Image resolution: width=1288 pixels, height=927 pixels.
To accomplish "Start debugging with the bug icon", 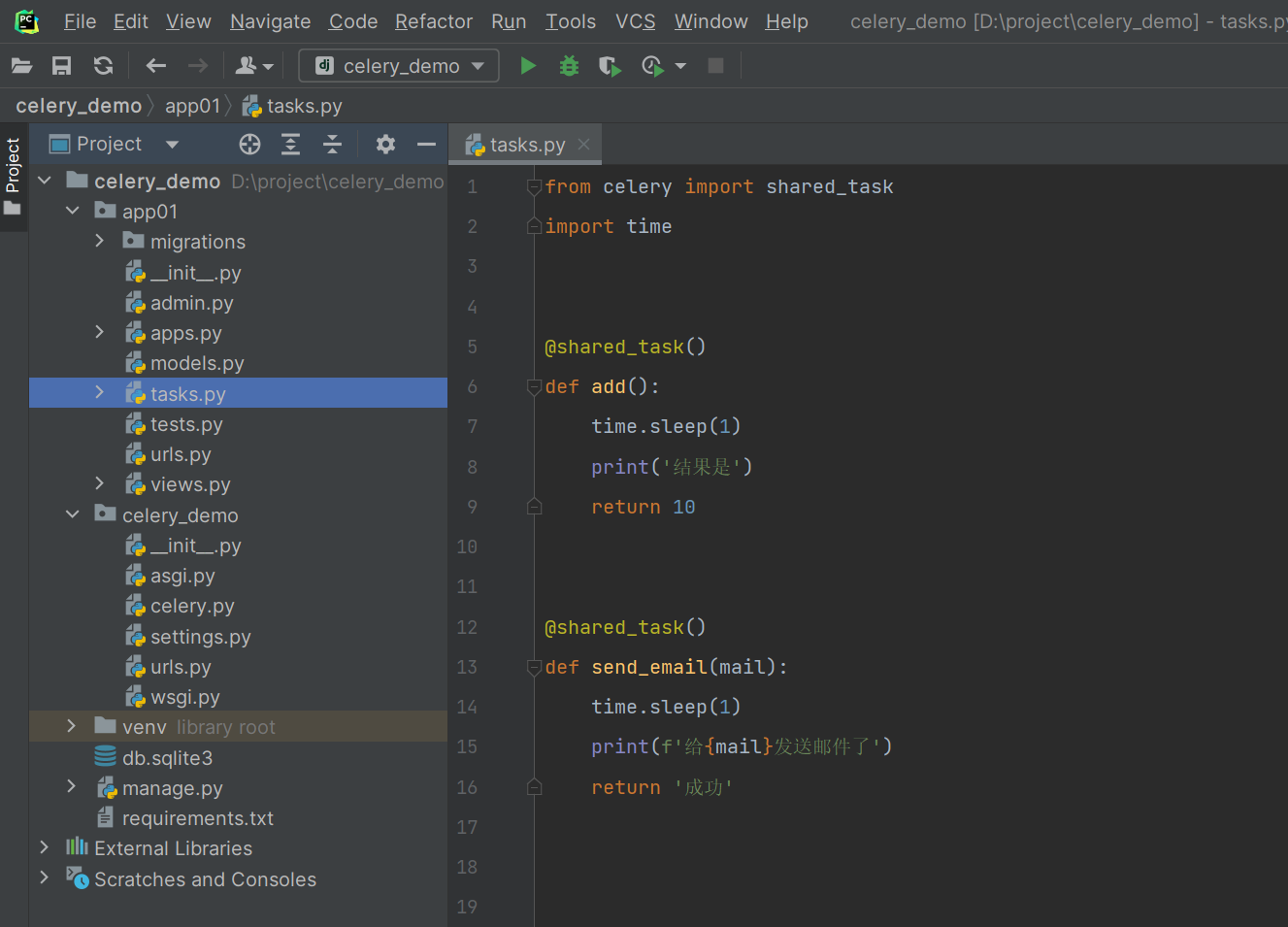I will click(x=569, y=66).
